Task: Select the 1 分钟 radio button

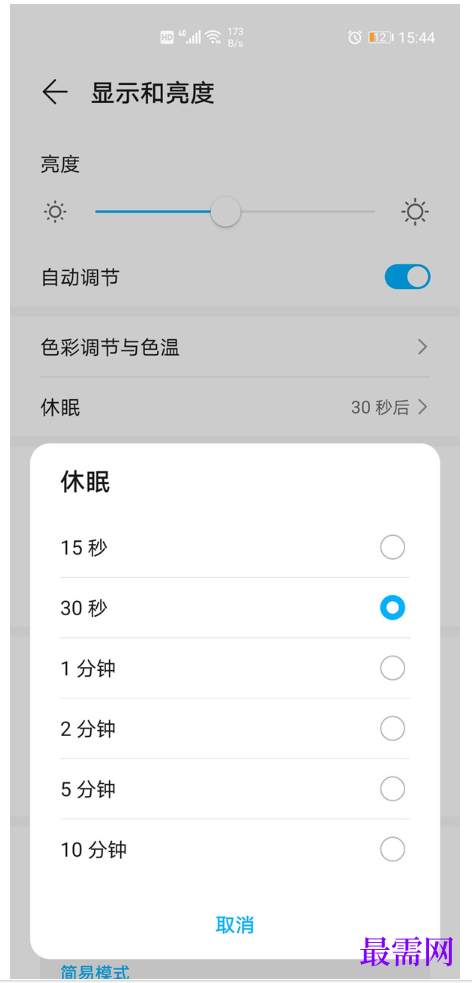Action: point(392,668)
